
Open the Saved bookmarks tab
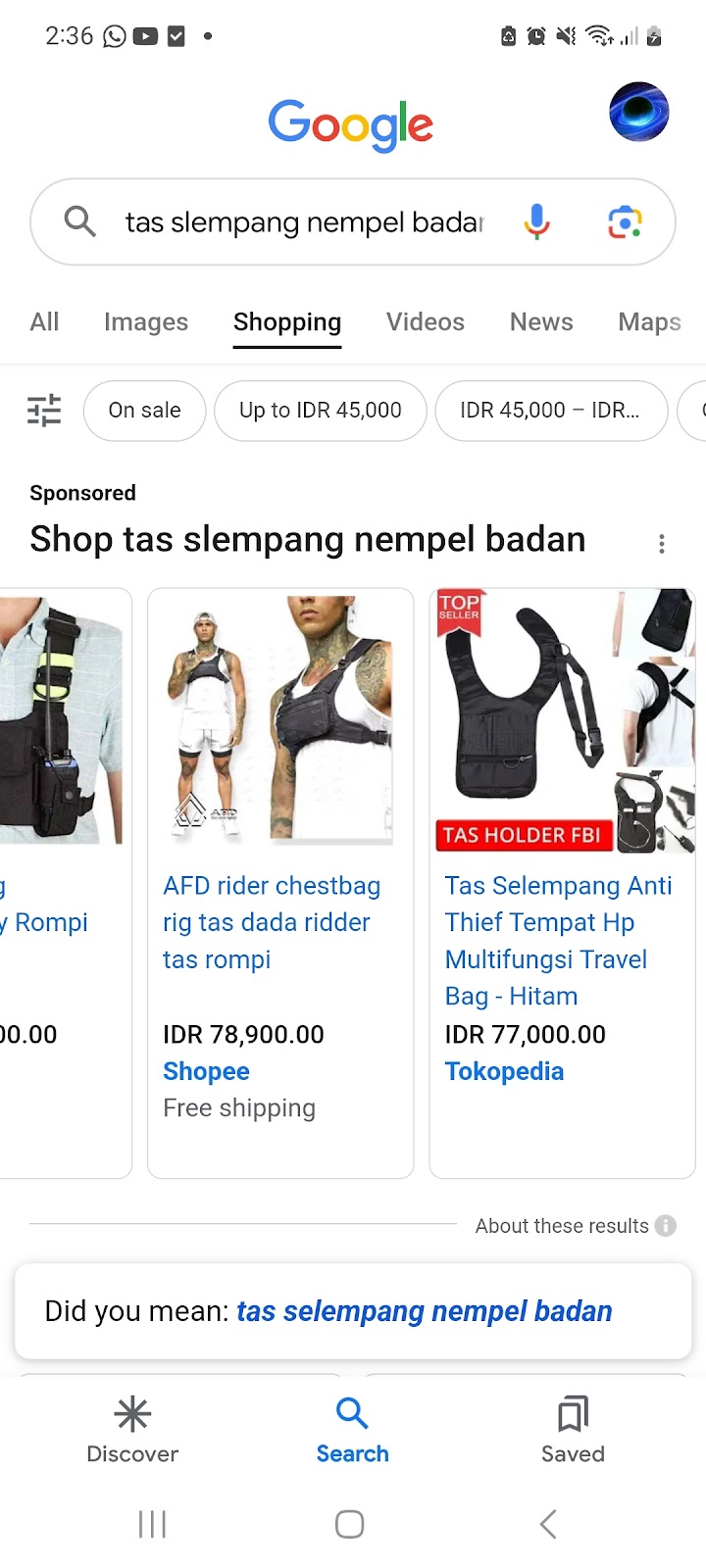point(573,1431)
